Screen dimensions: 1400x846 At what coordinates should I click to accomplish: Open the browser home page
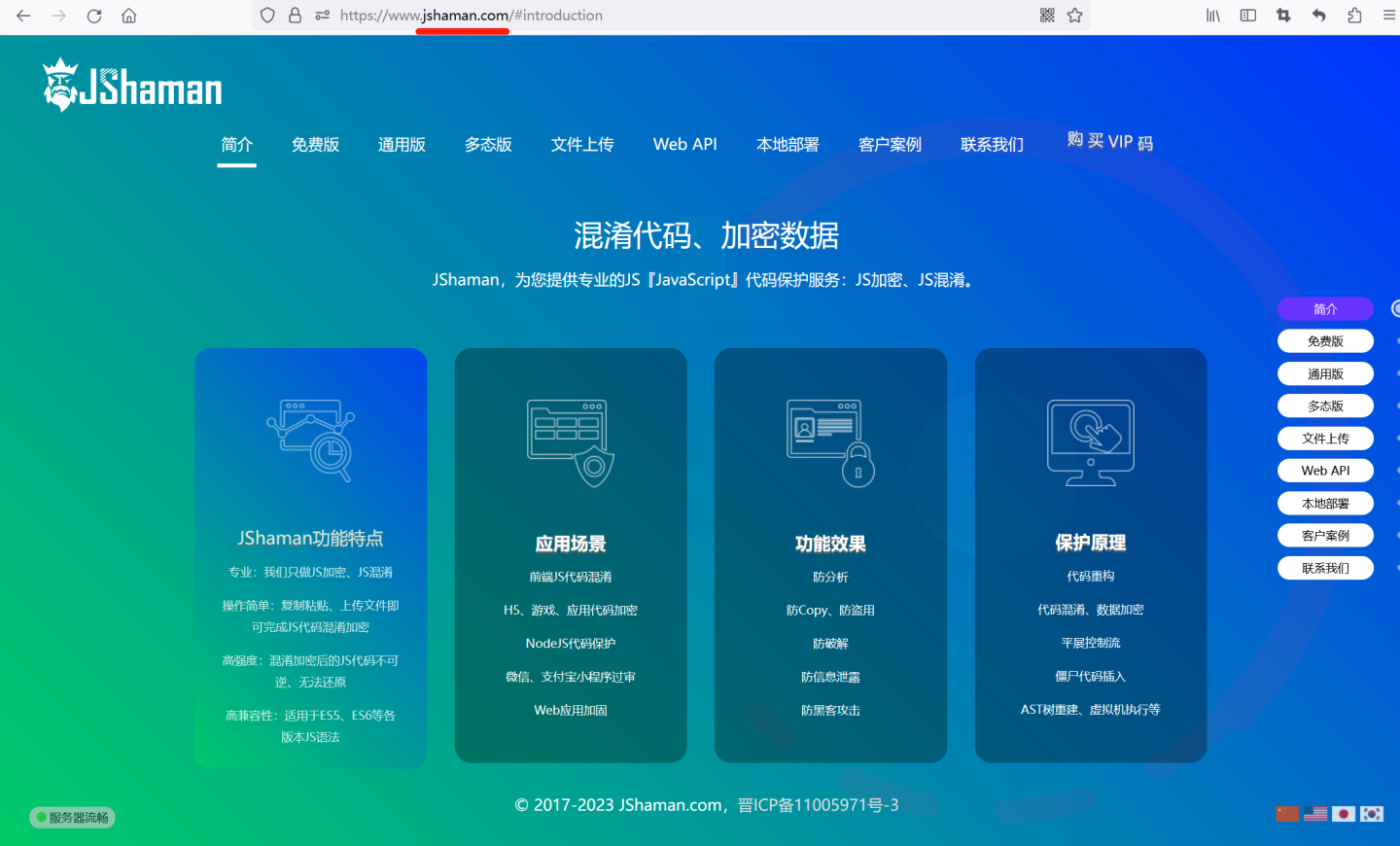(129, 16)
